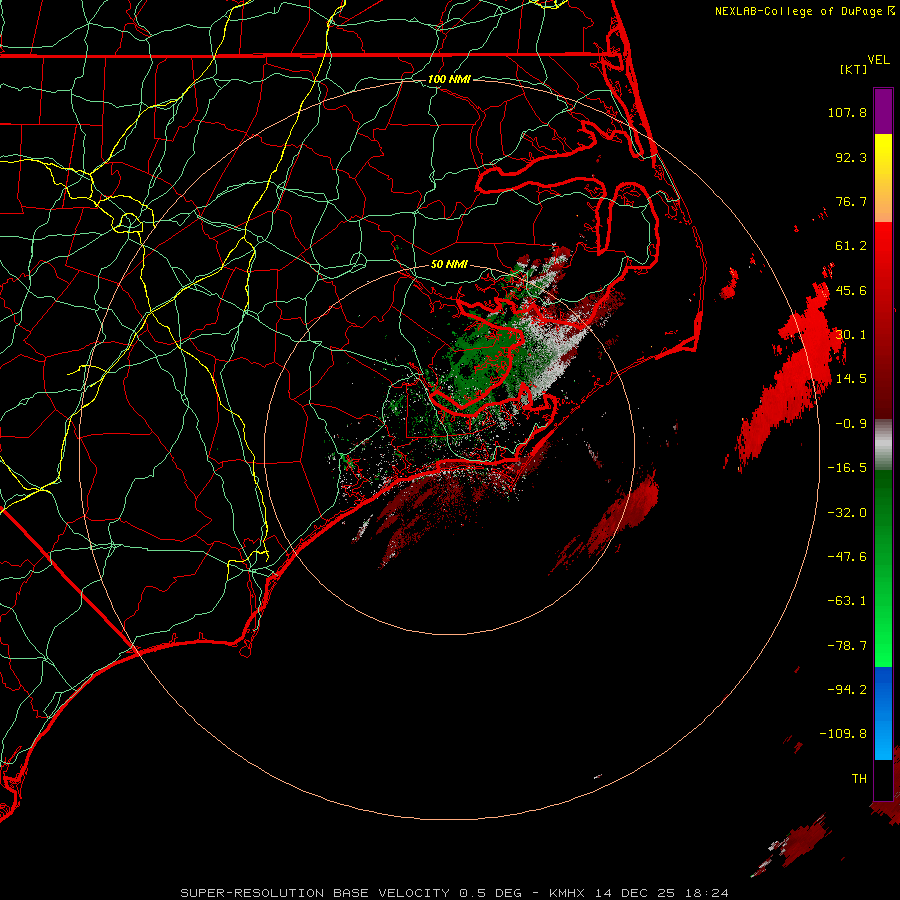This screenshot has width=900, height=900.
Task: Click the 76.7 legend value
Action: (851, 201)
